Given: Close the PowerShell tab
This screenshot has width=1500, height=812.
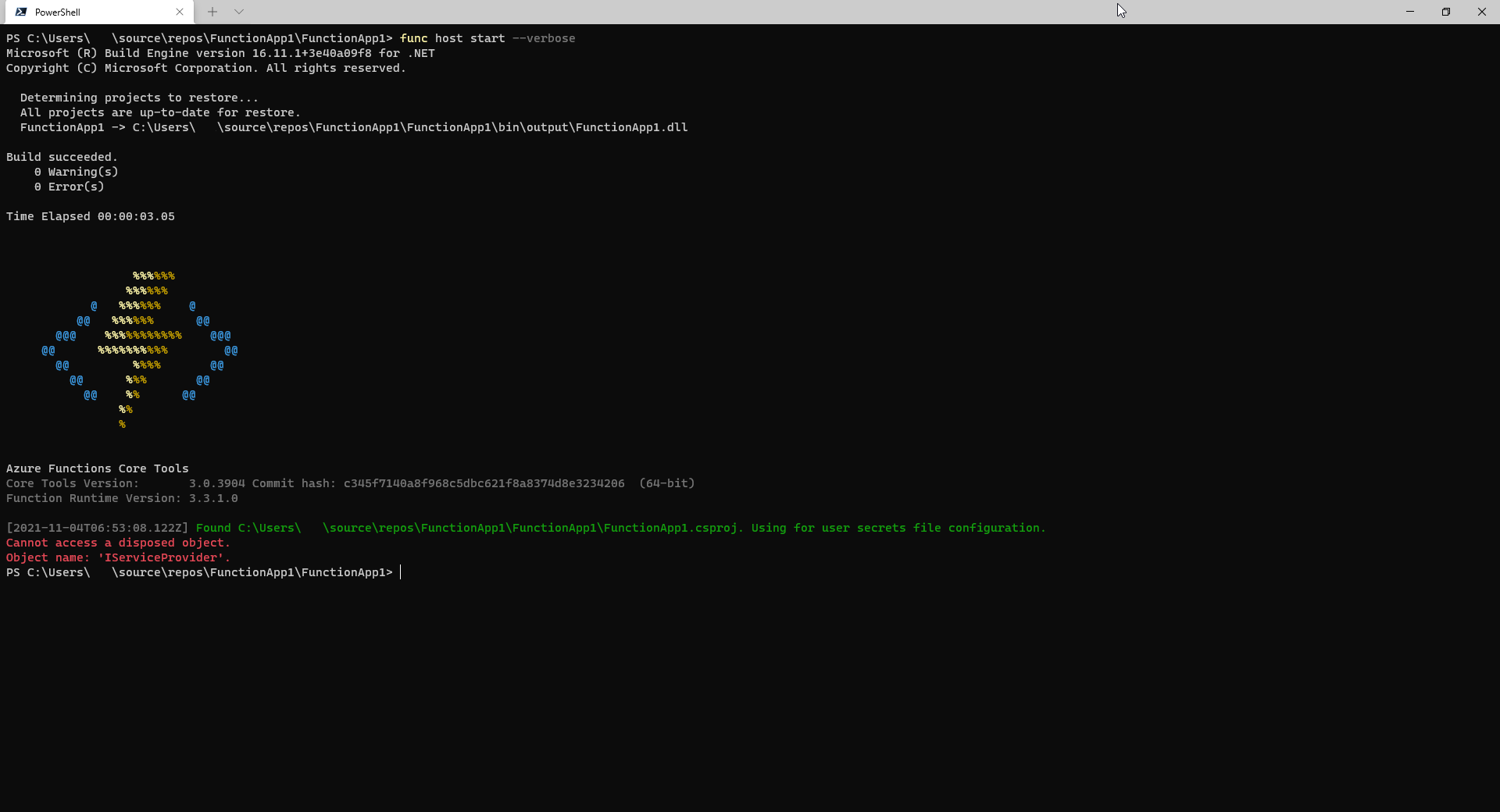Looking at the screenshot, I should [180, 12].
